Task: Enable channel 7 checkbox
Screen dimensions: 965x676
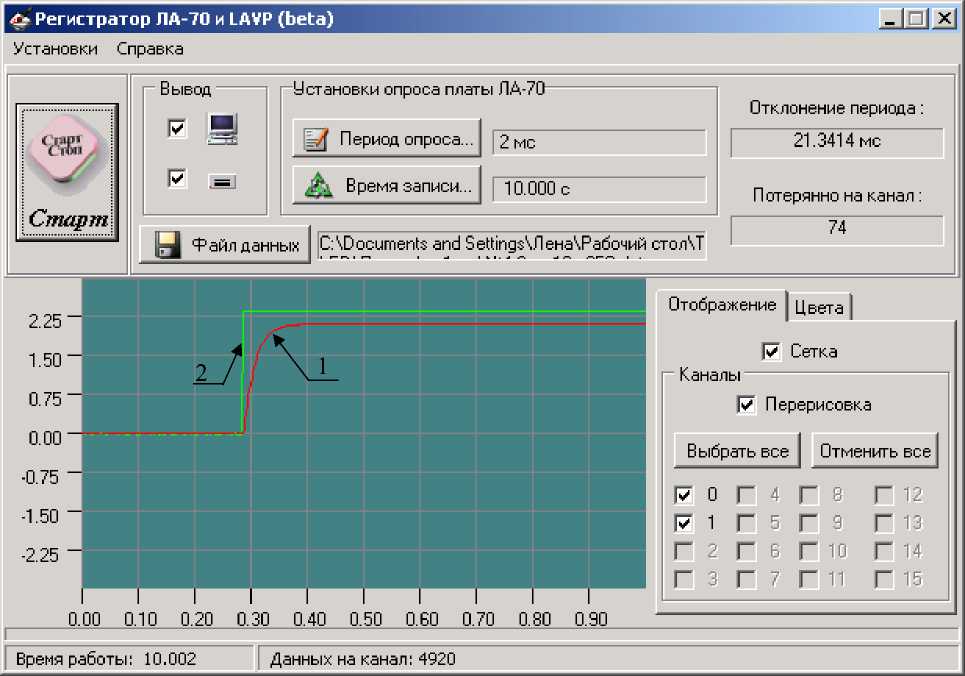Action: [x=747, y=579]
